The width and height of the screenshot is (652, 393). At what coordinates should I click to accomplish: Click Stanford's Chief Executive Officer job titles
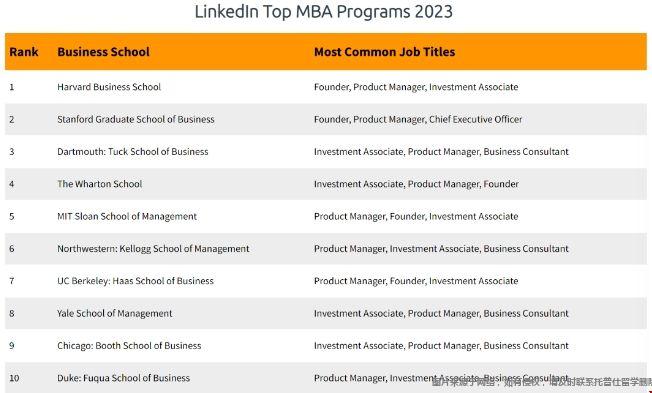(418, 119)
